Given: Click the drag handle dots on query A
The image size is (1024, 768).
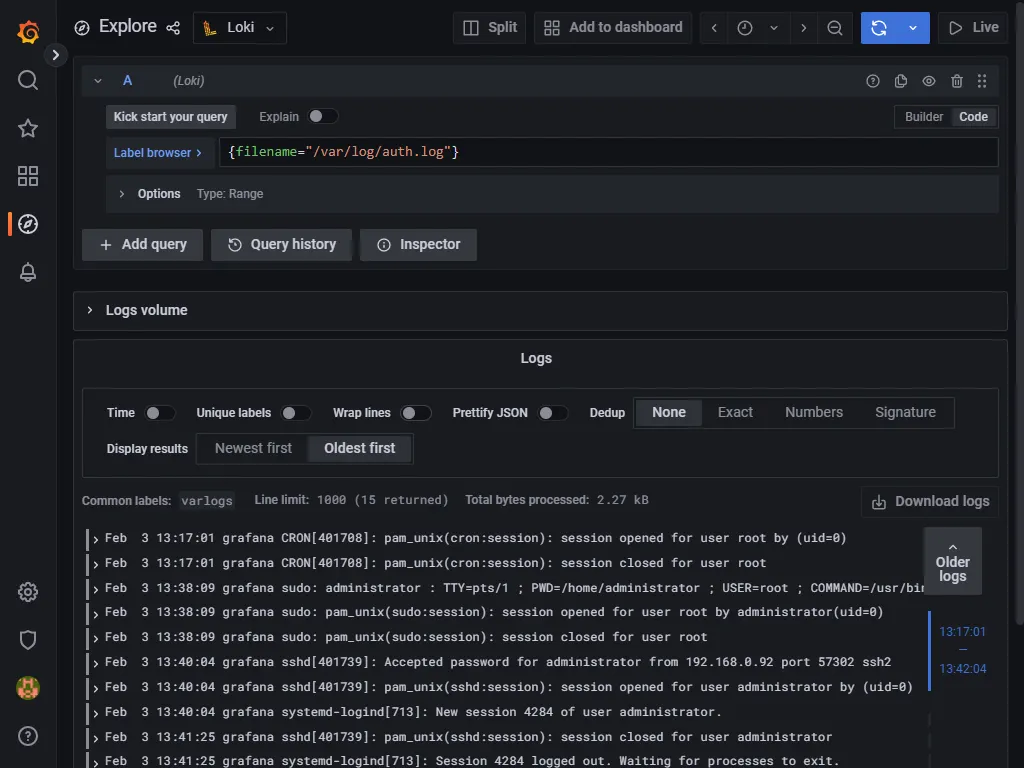Looking at the screenshot, I should coord(982,81).
